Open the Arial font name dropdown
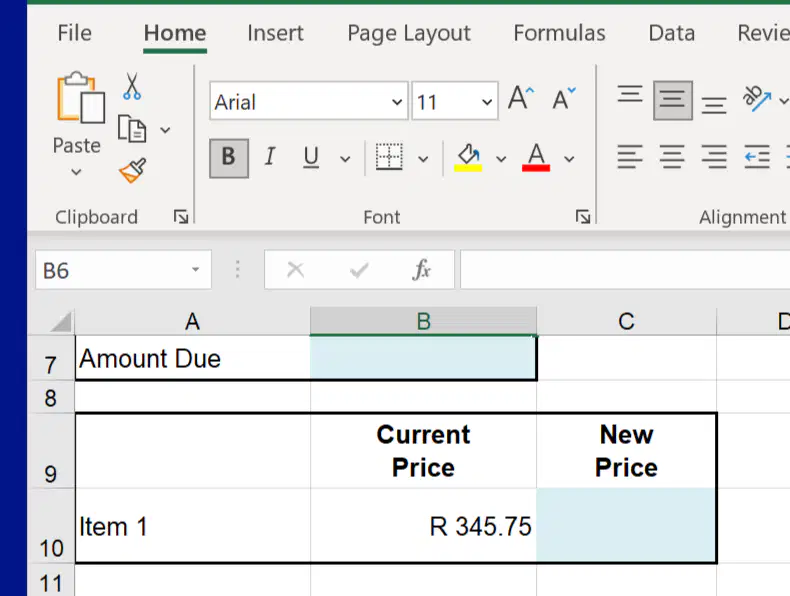790x596 pixels. [397, 102]
